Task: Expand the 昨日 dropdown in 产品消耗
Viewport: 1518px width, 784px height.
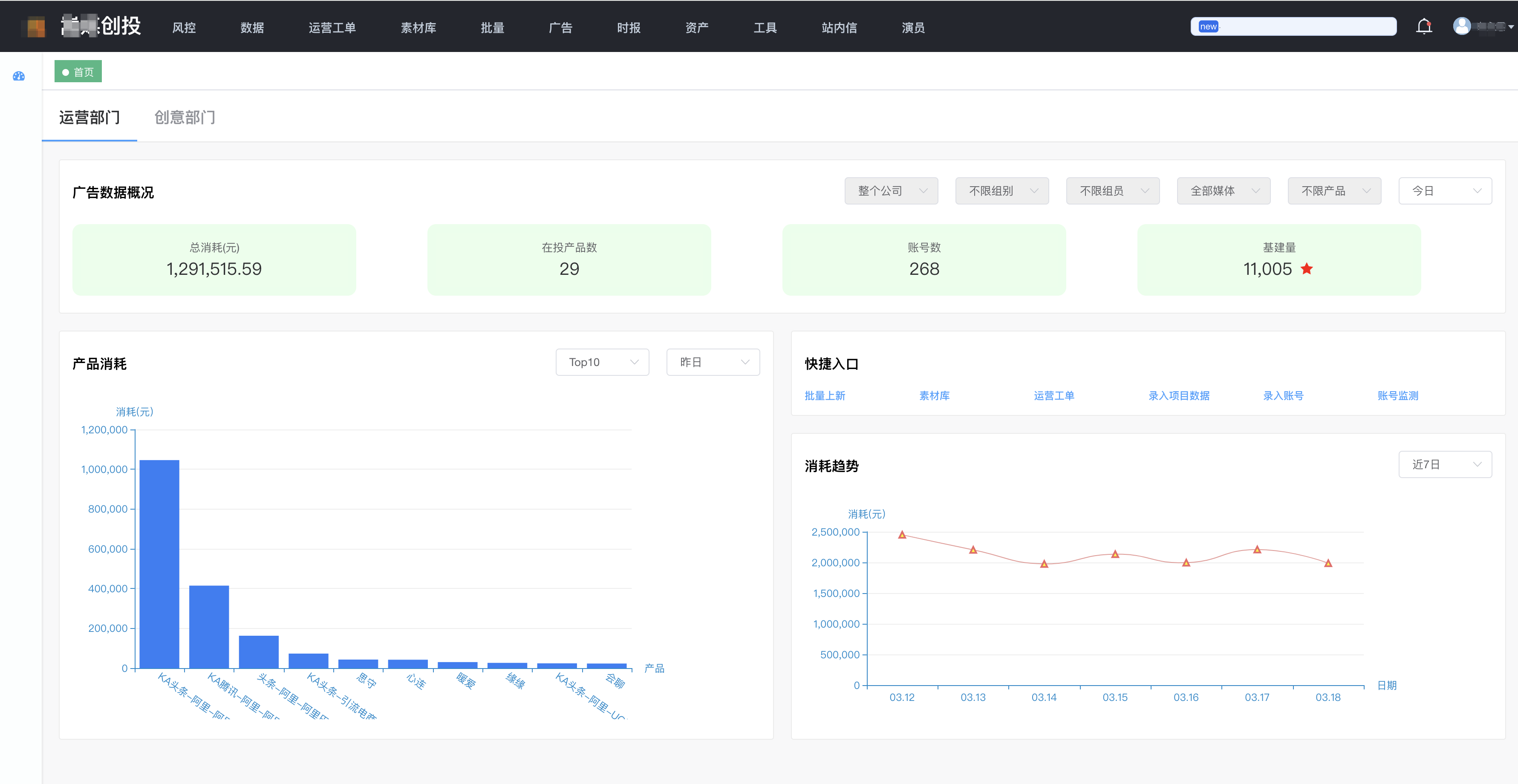Action: [713, 362]
